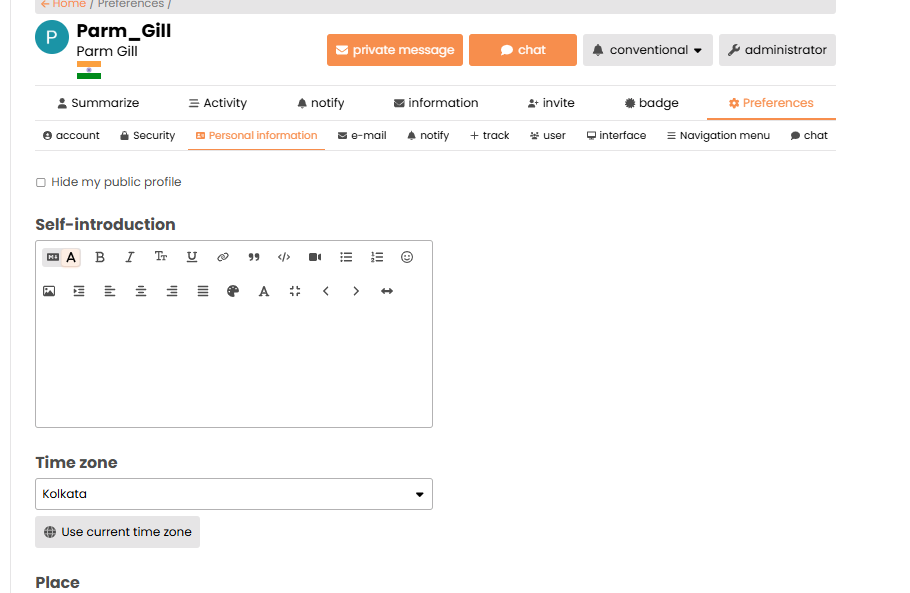The width and height of the screenshot is (910, 593).
Task: Open the administrator menu button
Action: 777,50
